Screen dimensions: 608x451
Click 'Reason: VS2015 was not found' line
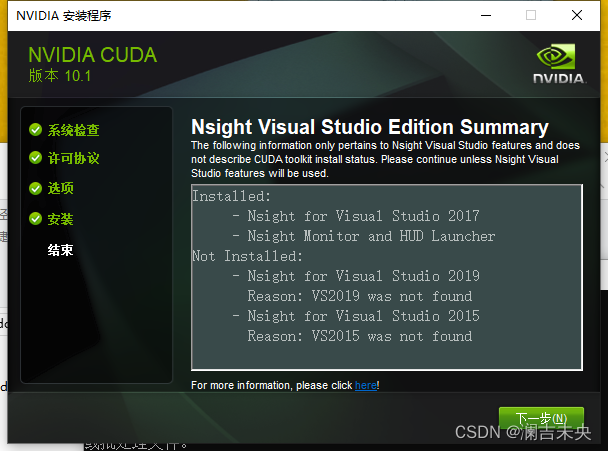pyautogui.click(x=360, y=336)
